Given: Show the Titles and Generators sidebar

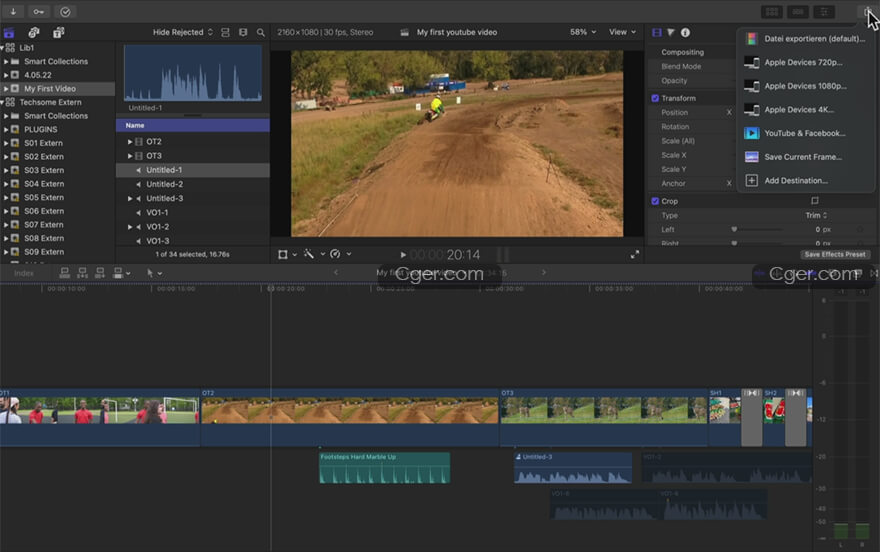Looking at the screenshot, I should (58, 32).
